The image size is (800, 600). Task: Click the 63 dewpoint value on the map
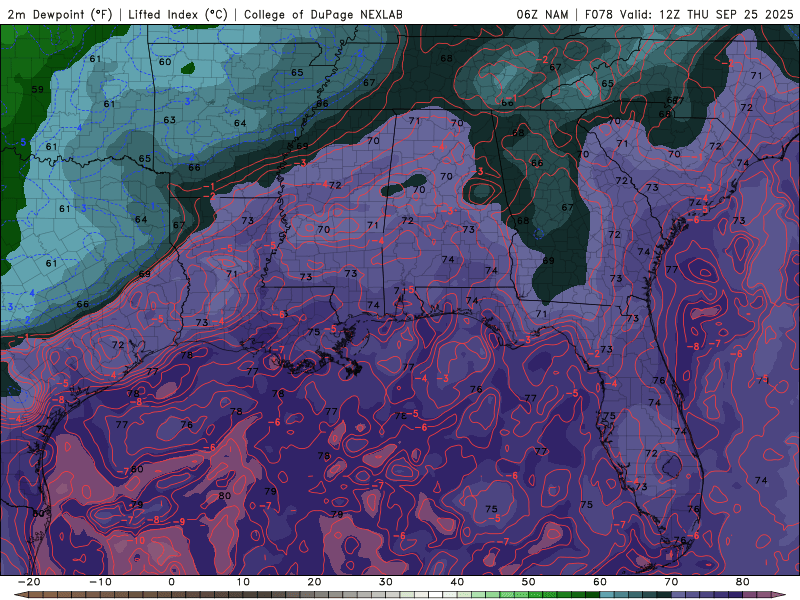tap(169, 120)
